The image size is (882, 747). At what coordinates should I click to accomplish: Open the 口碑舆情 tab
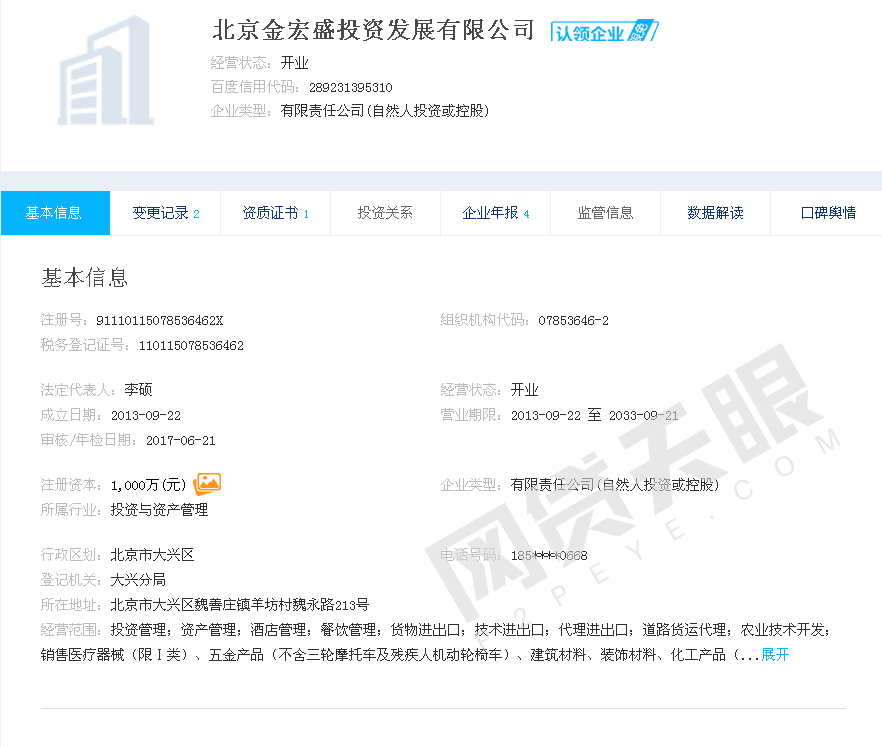click(x=826, y=213)
